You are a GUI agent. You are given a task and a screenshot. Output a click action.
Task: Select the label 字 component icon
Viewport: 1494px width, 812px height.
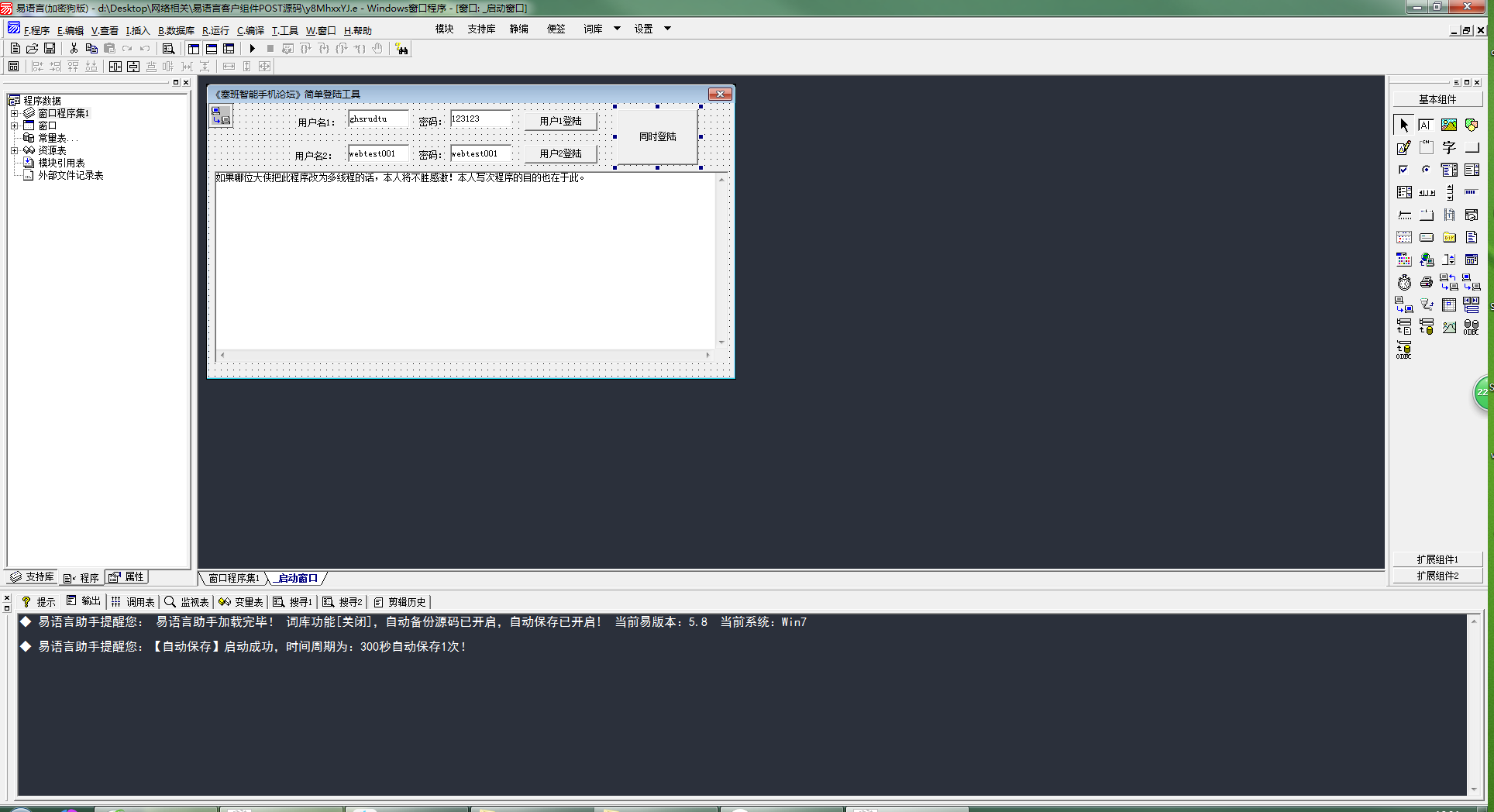[x=1448, y=147]
